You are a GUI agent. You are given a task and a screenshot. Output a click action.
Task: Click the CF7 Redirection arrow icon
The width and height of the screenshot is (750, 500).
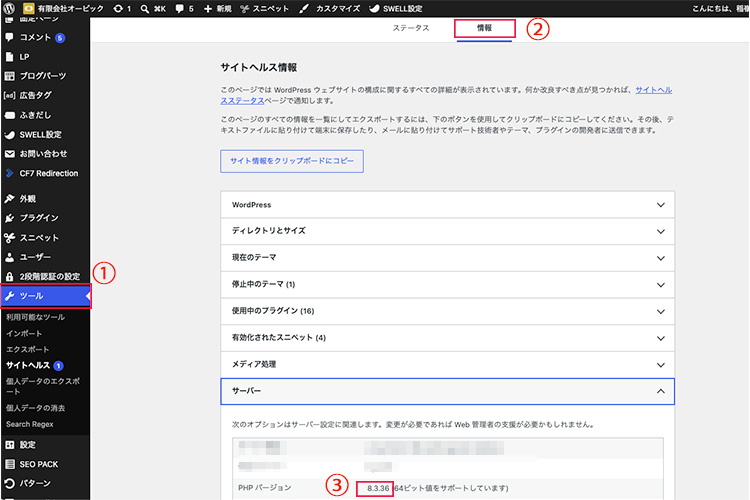click(9, 173)
